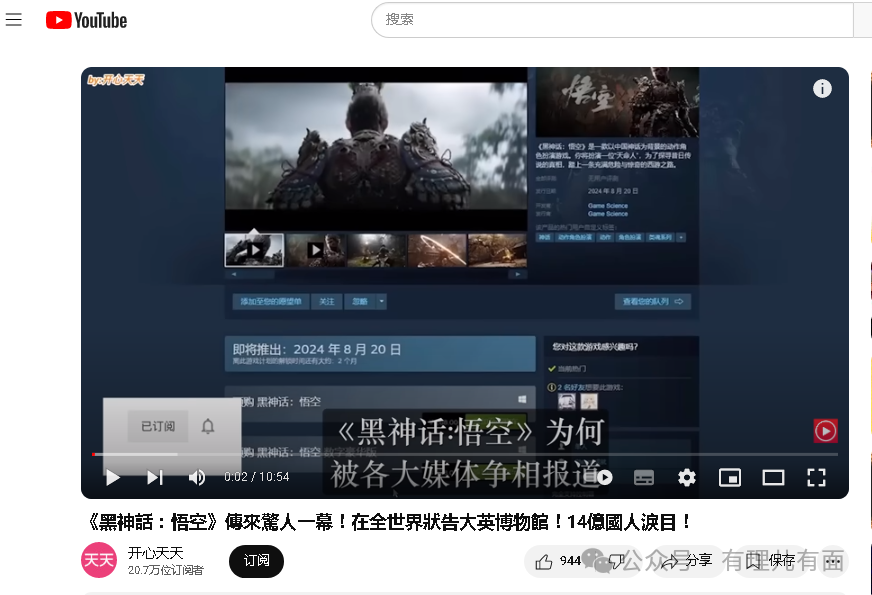Enable theater mode in the player

coord(773,478)
